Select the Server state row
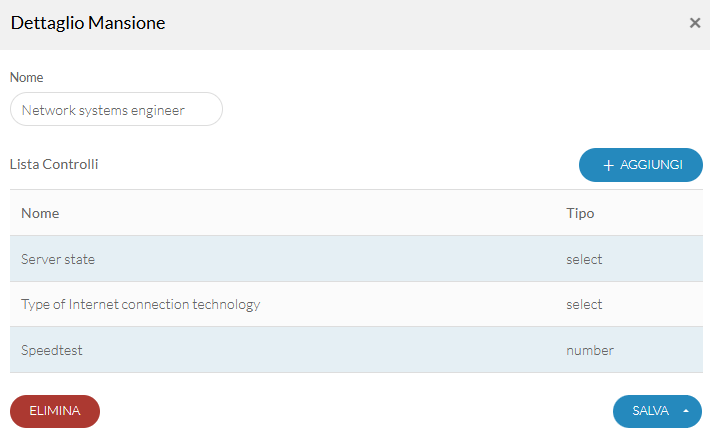The width and height of the screenshot is (710, 435). [356, 259]
